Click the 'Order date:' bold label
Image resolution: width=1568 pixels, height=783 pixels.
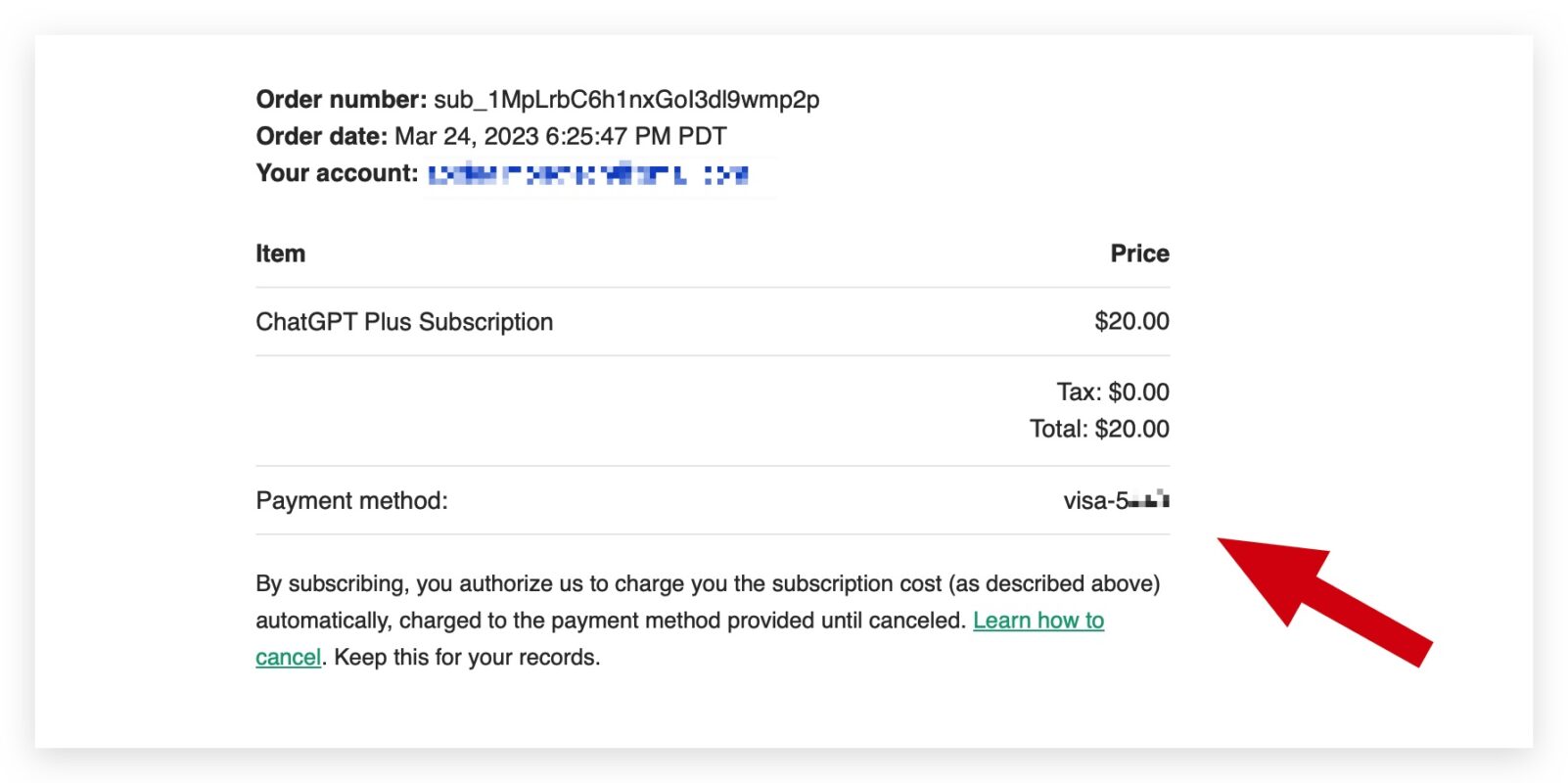click(322, 136)
